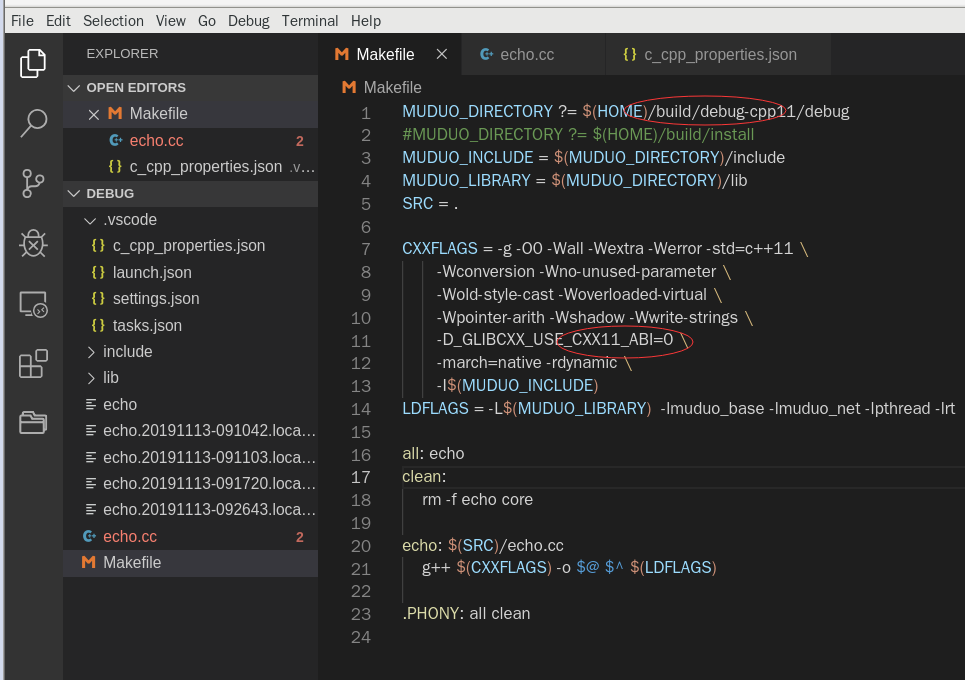This screenshot has width=965, height=680.
Task: Expand the include folder
Action: (127, 352)
